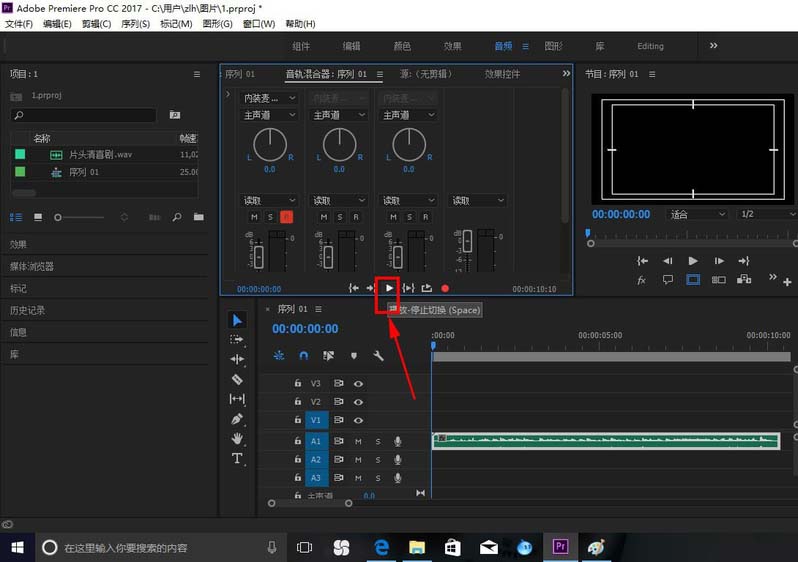Step back one frame in Program monitor
This screenshot has width=798, height=562.
click(667, 261)
